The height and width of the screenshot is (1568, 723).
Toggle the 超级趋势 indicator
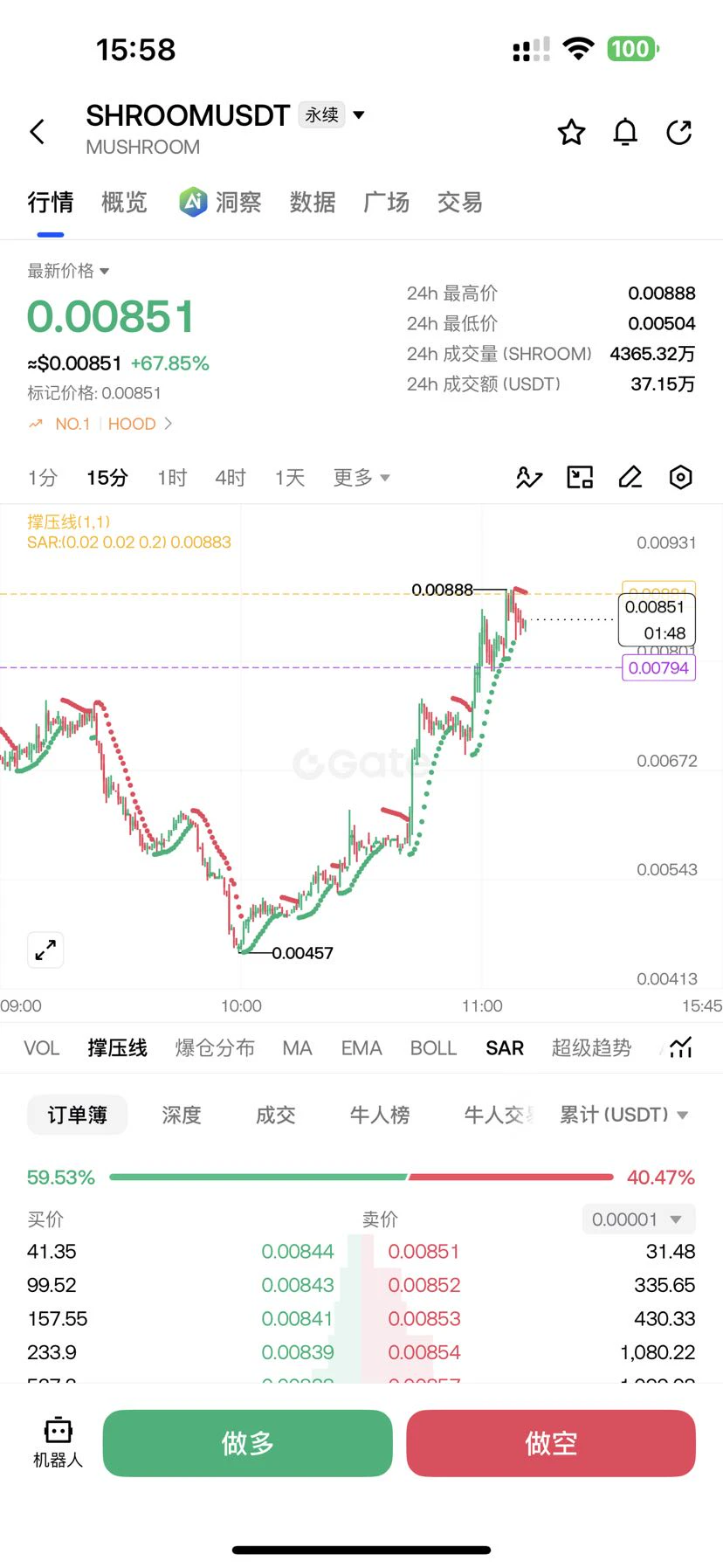coord(591,1047)
